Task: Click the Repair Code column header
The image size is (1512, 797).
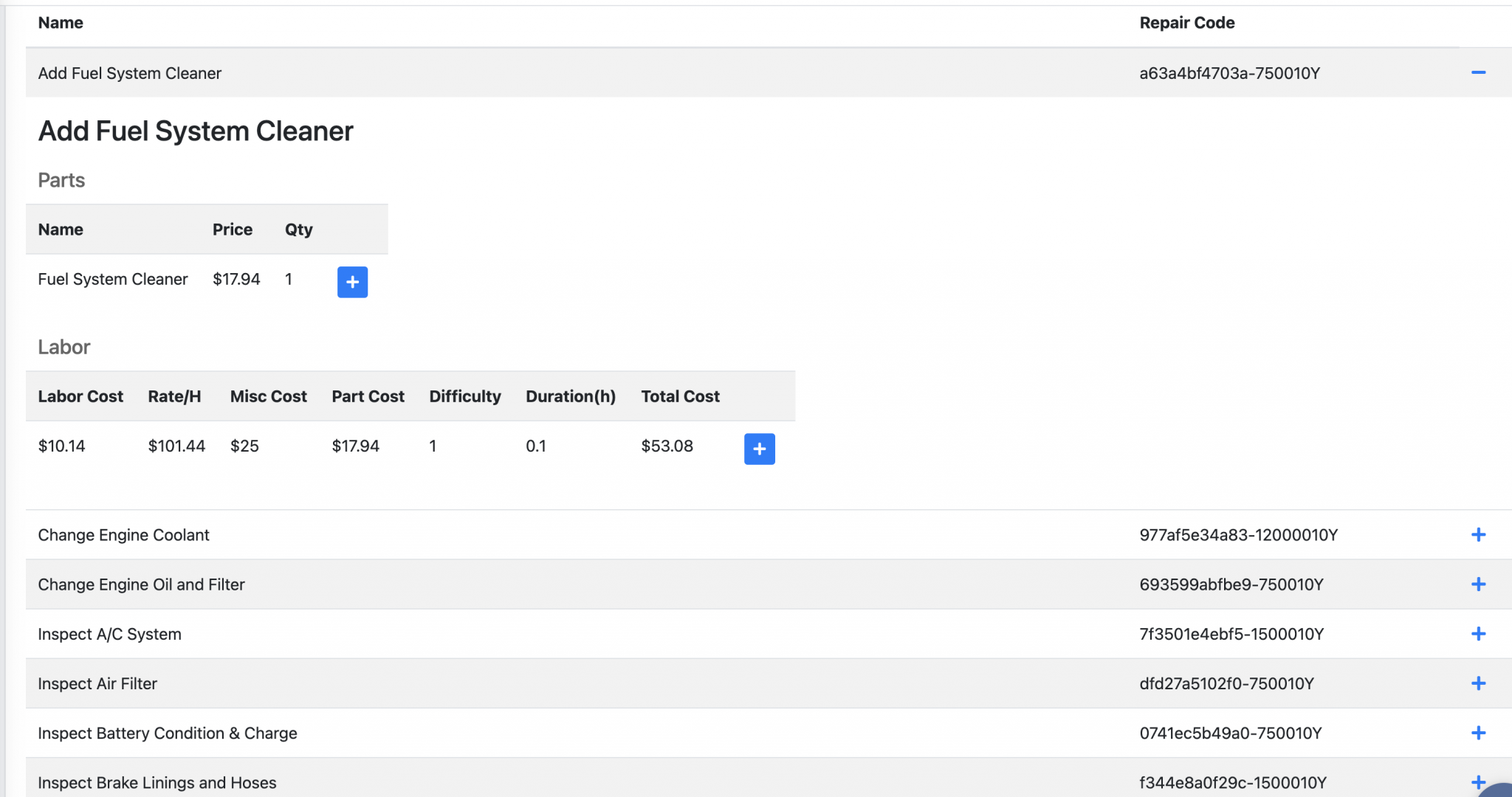Action: (1186, 23)
